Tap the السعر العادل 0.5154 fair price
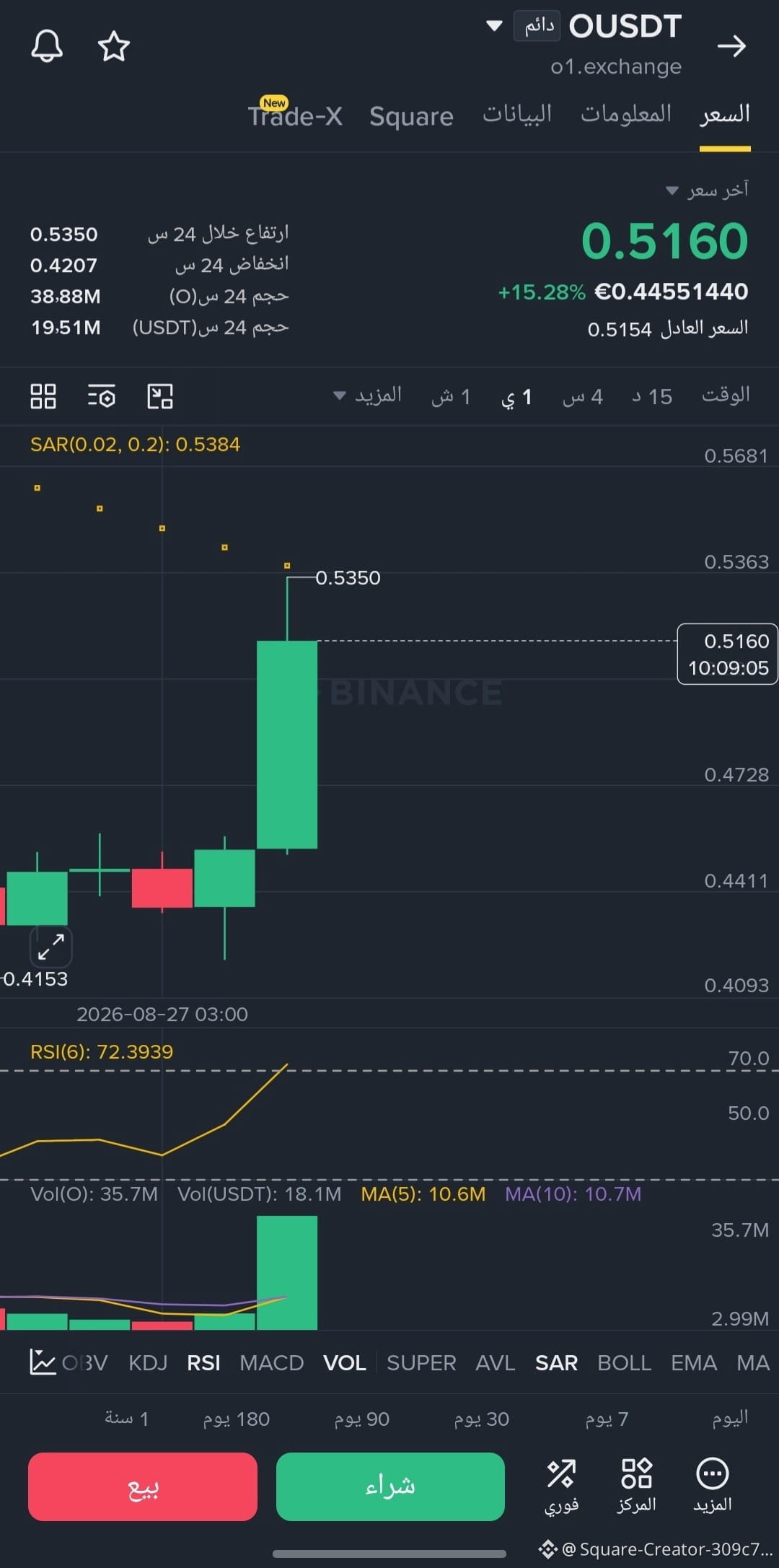Screen dimensions: 779x1568 click(x=667, y=328)
